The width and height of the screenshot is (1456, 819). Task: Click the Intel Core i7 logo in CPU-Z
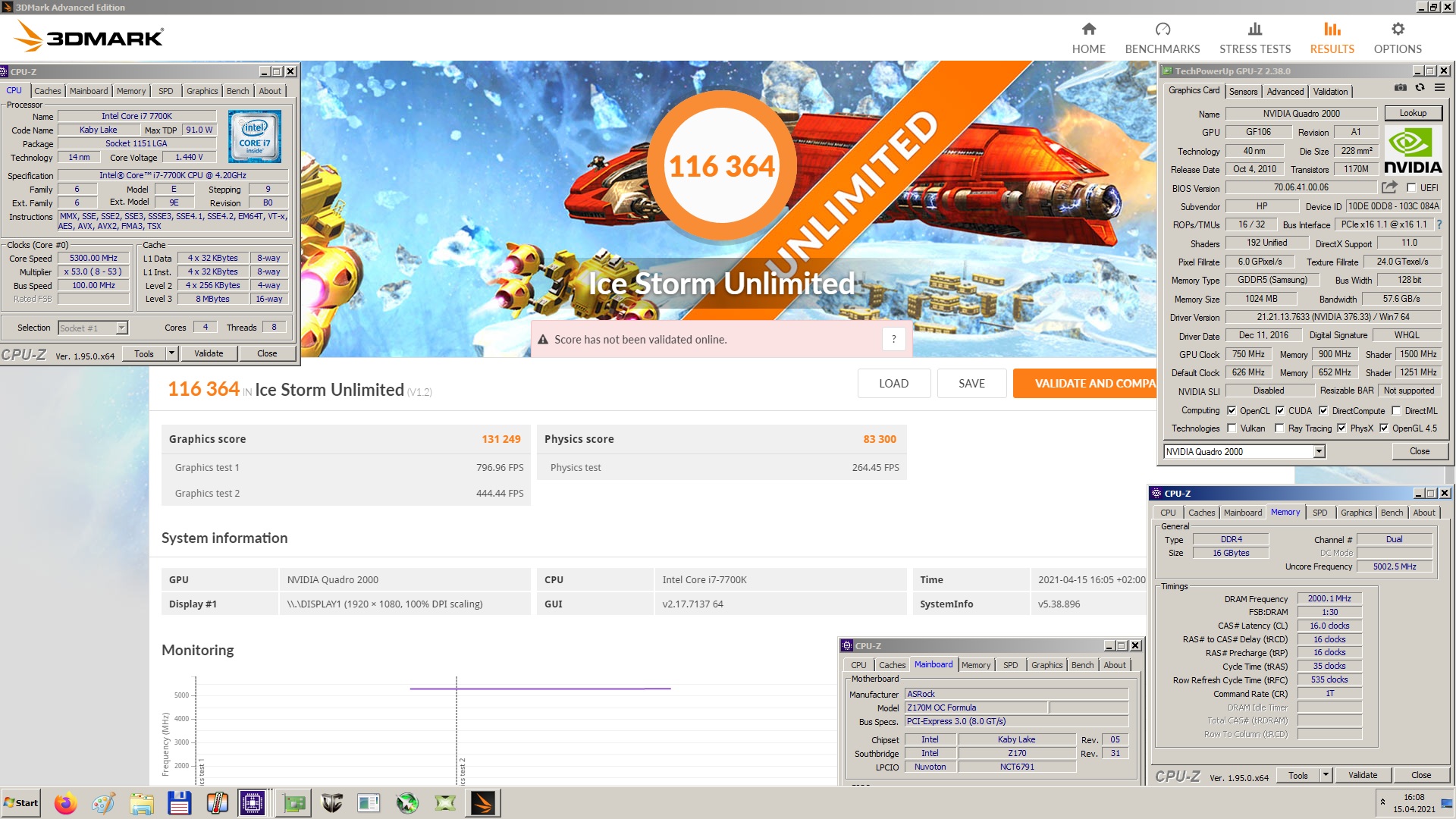click(x=255, y=136)
